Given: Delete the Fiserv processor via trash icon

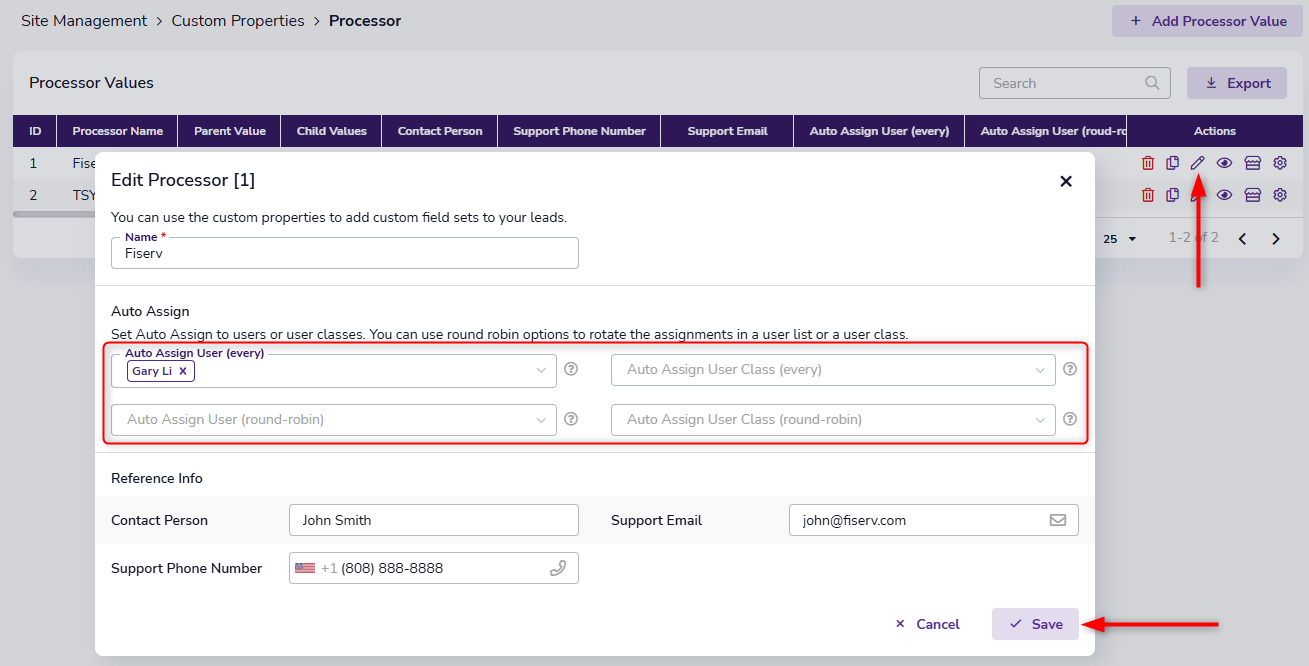Looking at the screenshot, I should 1147,163.
